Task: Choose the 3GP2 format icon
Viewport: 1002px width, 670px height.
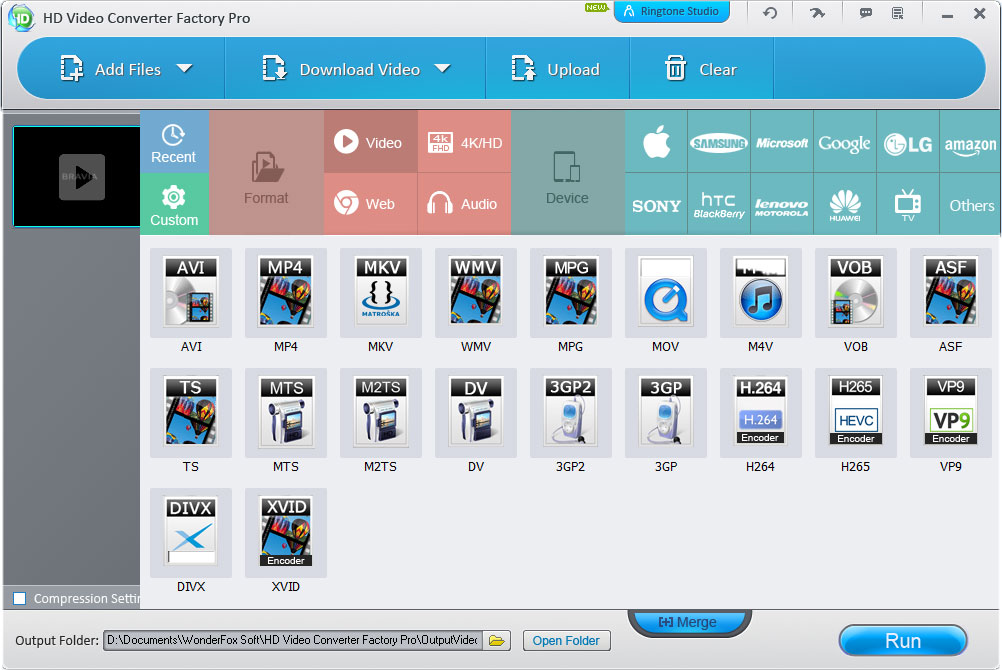Action: [571, 413]
